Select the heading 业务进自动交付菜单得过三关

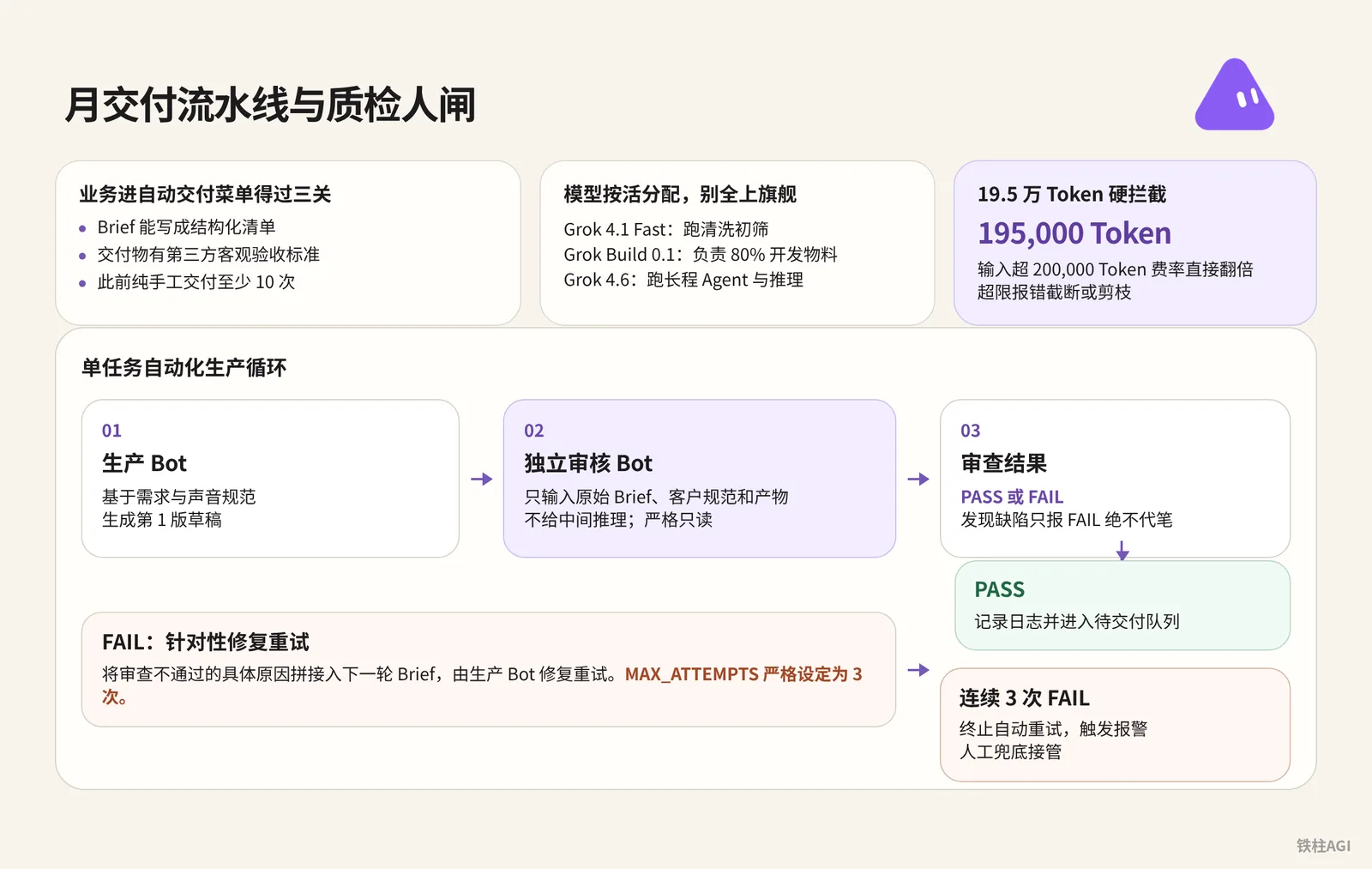click(205, 195)
